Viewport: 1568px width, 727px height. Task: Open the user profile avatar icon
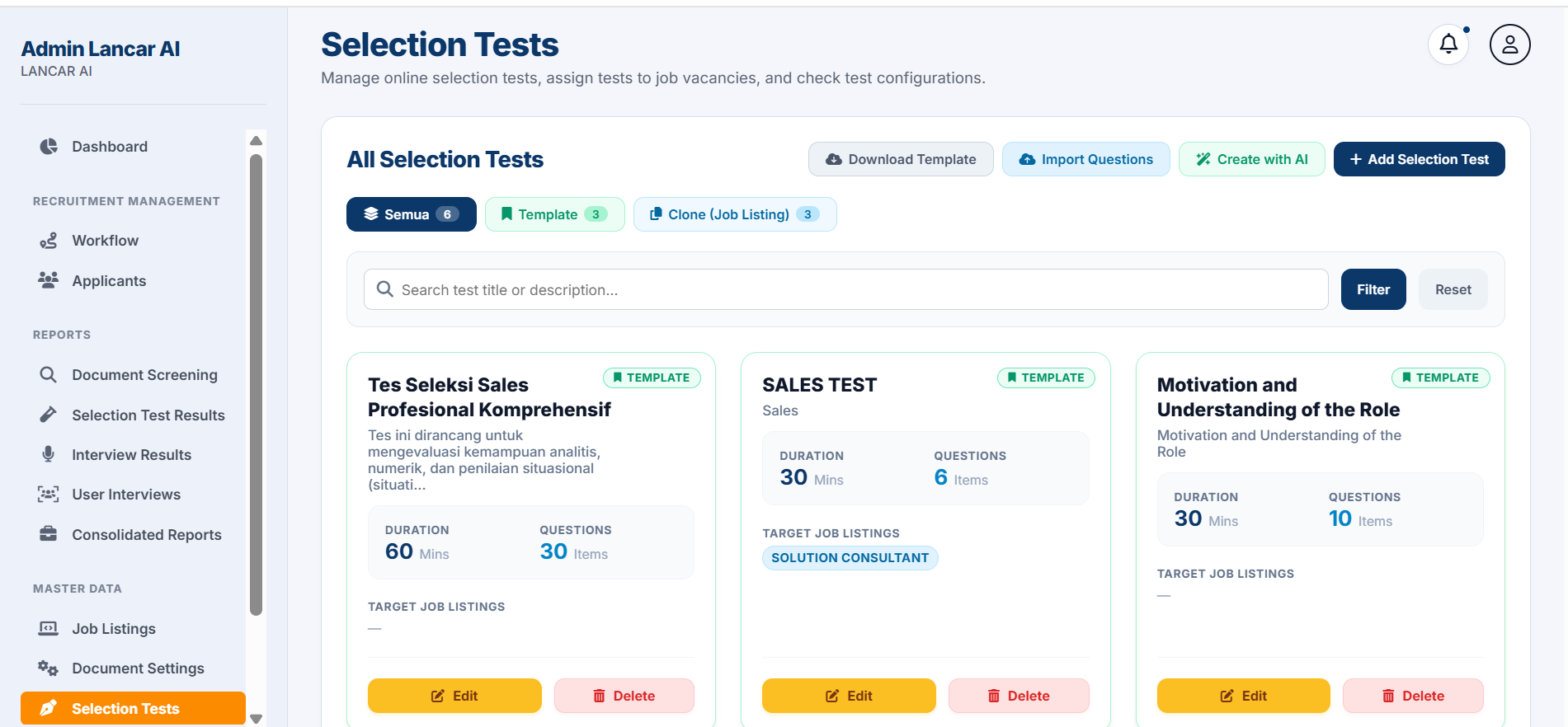(1509, 45)
